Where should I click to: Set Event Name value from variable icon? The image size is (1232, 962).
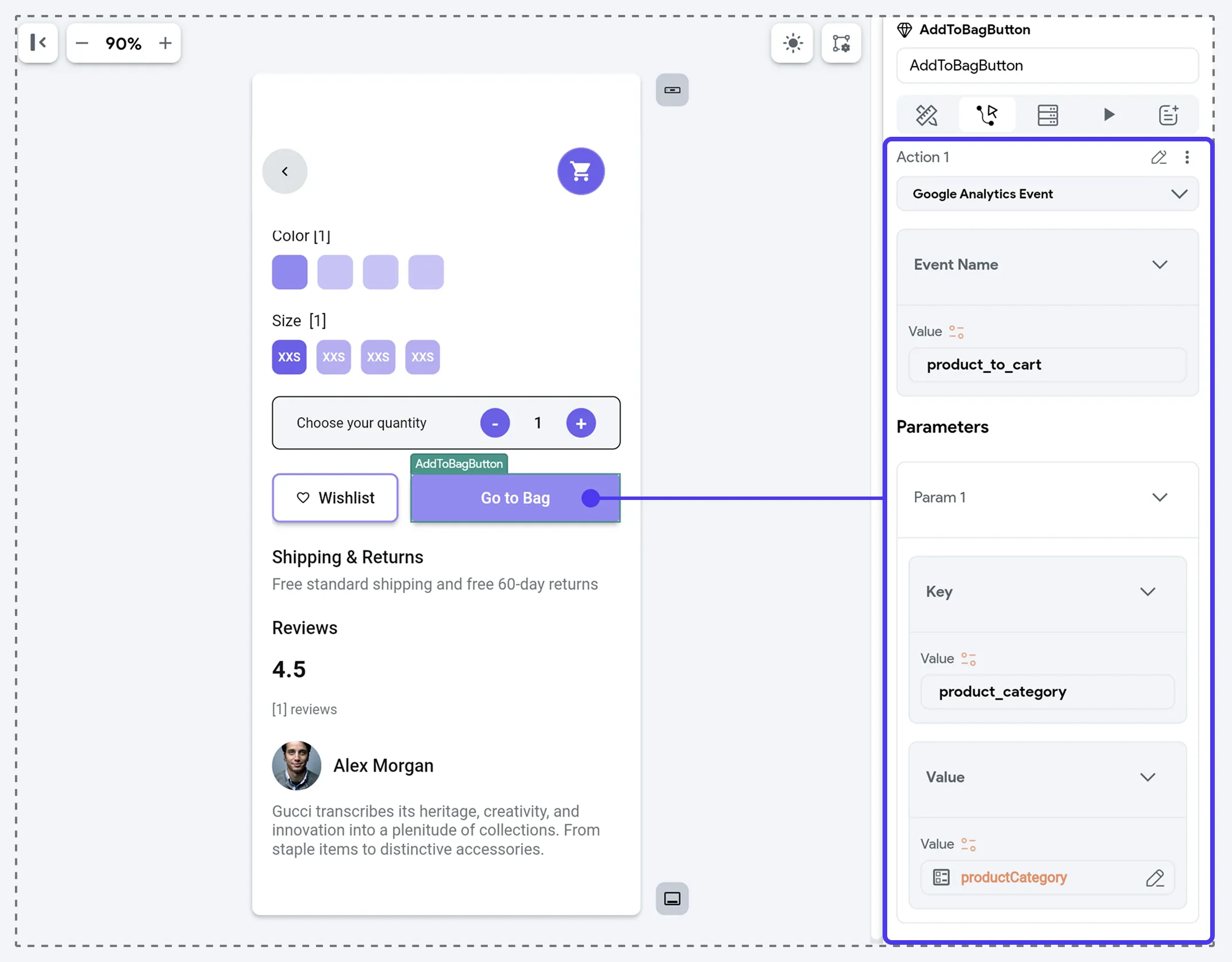point(956,332)
